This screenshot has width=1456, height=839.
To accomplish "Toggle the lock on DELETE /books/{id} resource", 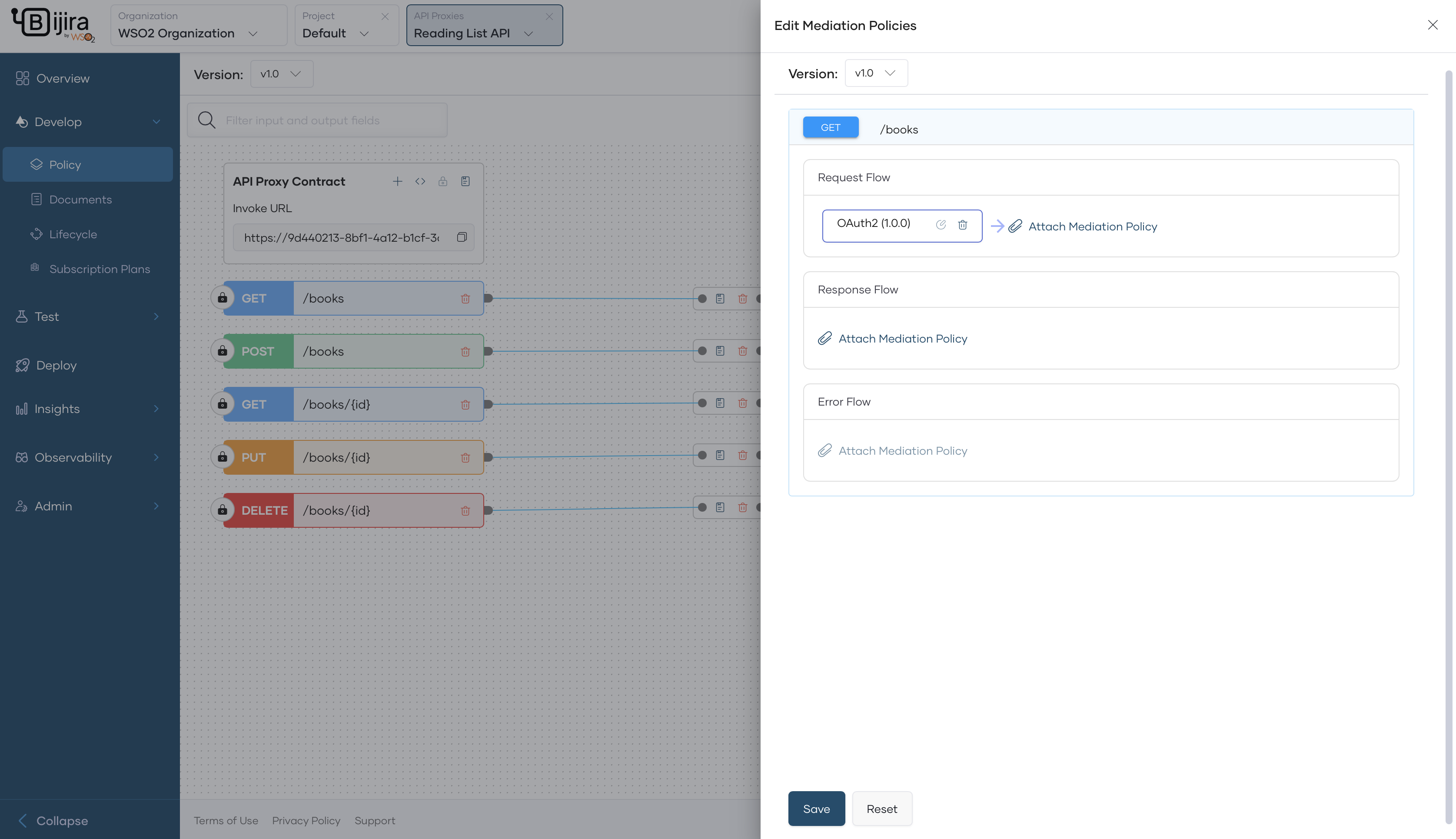I will coord(223,510).
